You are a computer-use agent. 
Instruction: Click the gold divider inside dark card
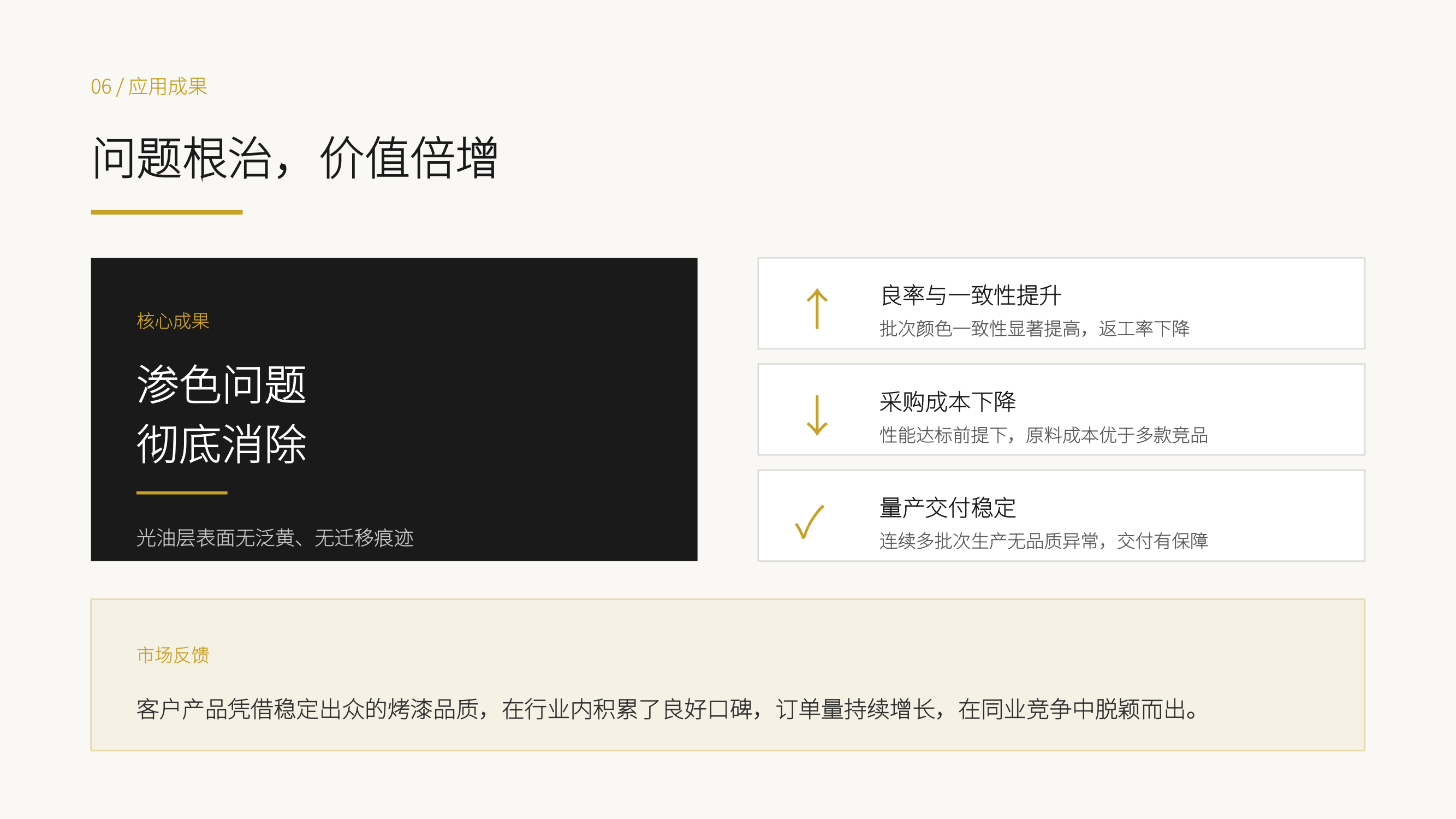pyautogui.click(x=181, y=493)
